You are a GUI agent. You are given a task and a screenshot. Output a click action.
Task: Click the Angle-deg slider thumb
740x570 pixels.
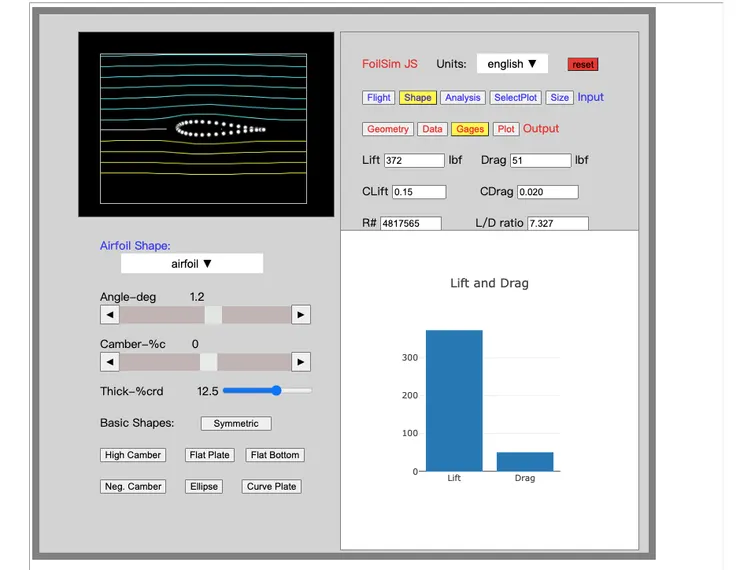[213, 315]
